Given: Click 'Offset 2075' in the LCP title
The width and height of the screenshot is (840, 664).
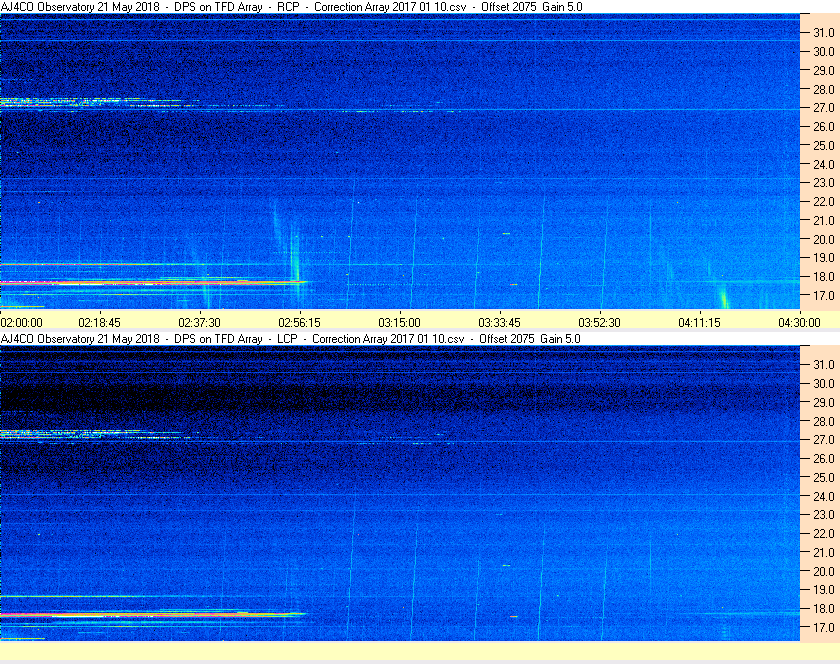Looking at the screenshot, I should click(x=506, y=339).
